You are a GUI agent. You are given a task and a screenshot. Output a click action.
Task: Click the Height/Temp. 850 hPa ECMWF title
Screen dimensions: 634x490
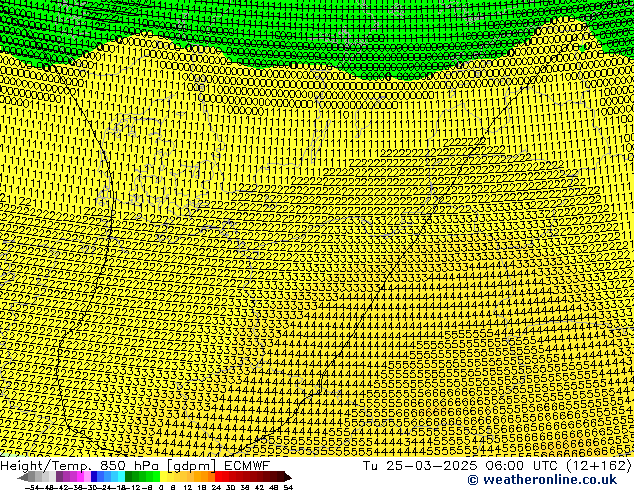[x=135, y=466]
